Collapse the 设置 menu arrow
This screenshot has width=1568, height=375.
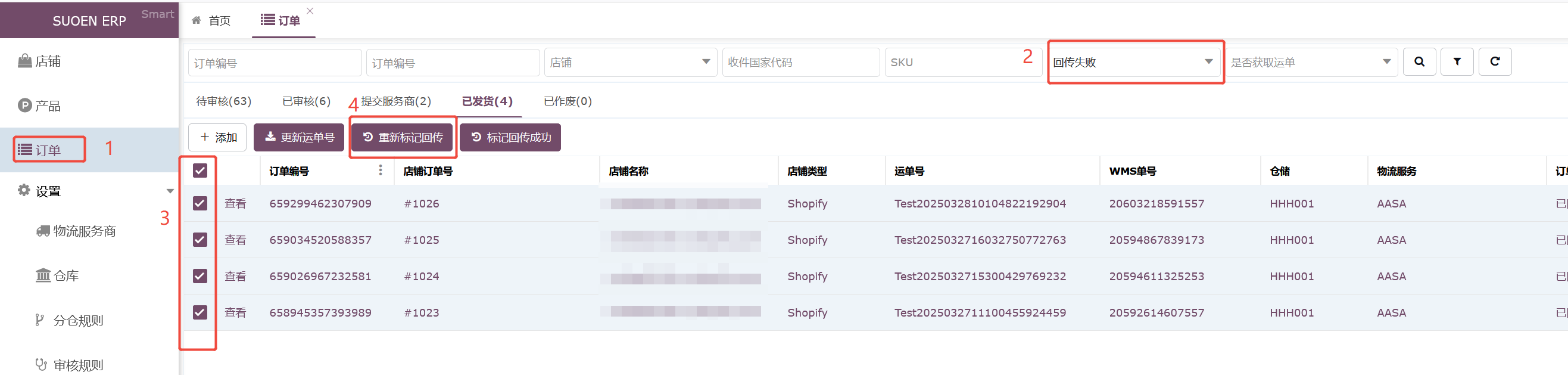(x=170, y=191)
